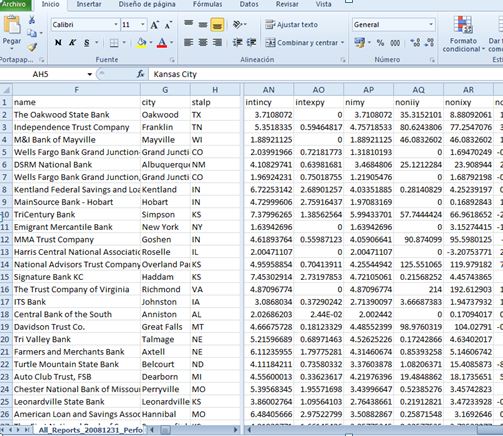Select column AN header
The image size is (503, 436).
click(x=269, y=90)
